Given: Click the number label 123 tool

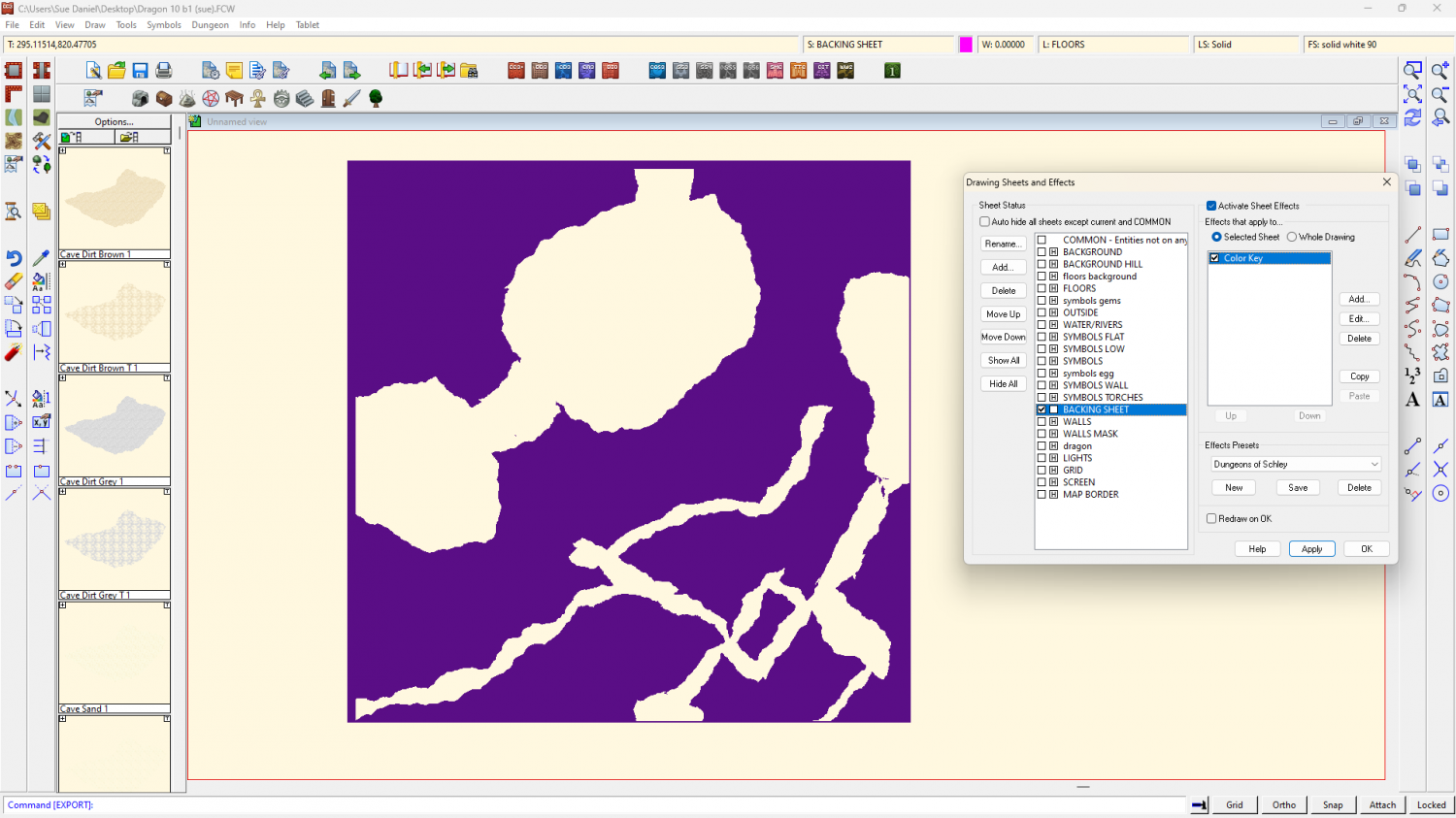Looking at the screenshot, I should [1412, 376].
